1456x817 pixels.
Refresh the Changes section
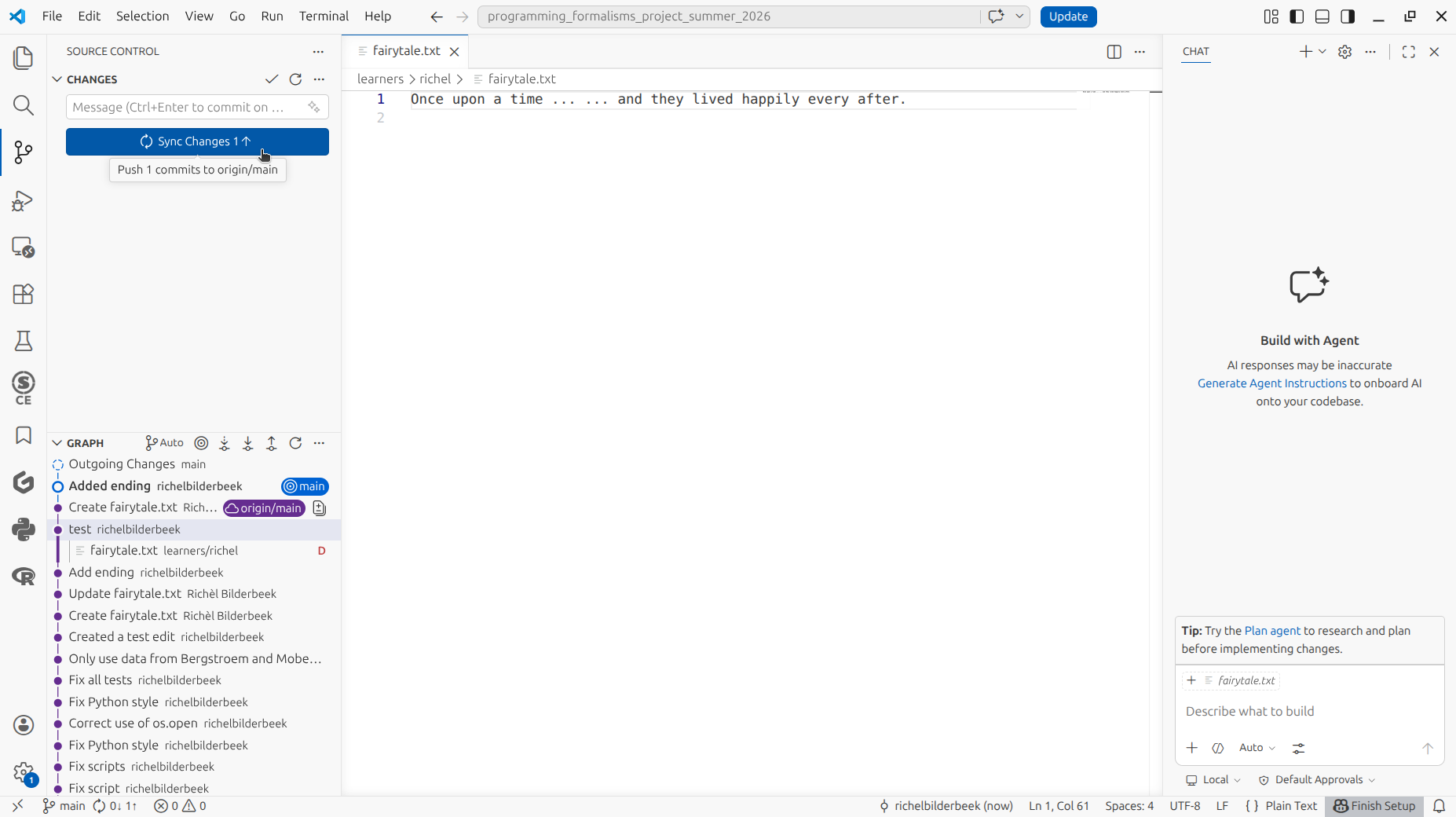(295, 79)
